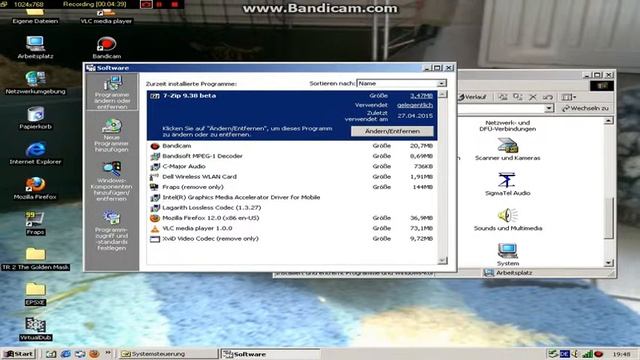Click Systemsteuerung scrollbar down arrow
This screenshot has width=640, height=360.
pos(609,263)
